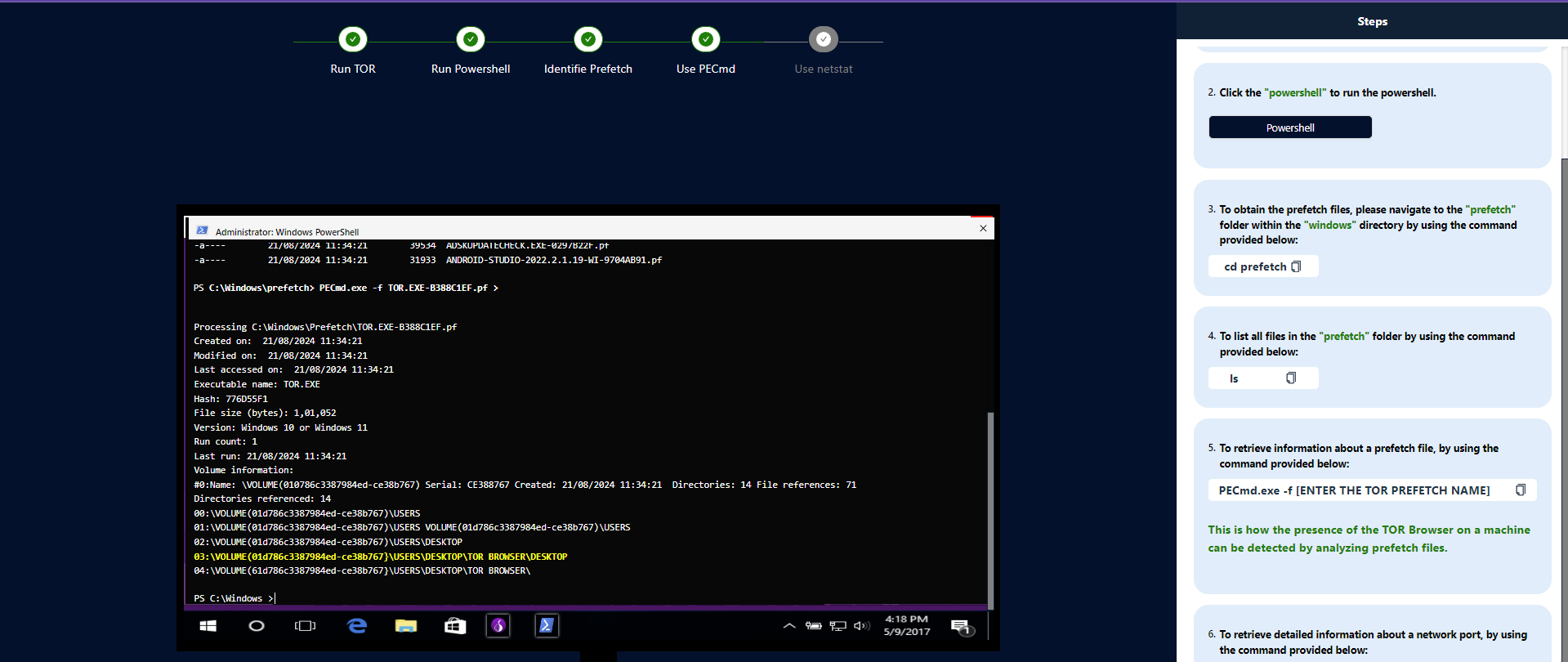
Task: Select the "Use PECmd" step marker
Action: click(705, 39)
